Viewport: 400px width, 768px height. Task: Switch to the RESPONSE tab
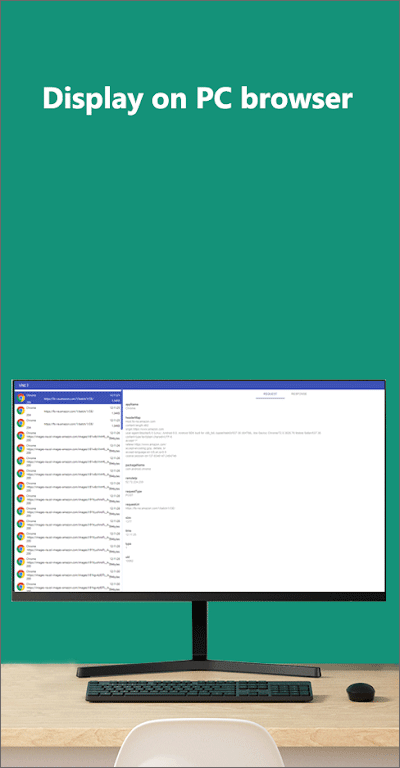click(x=299, y=394)
